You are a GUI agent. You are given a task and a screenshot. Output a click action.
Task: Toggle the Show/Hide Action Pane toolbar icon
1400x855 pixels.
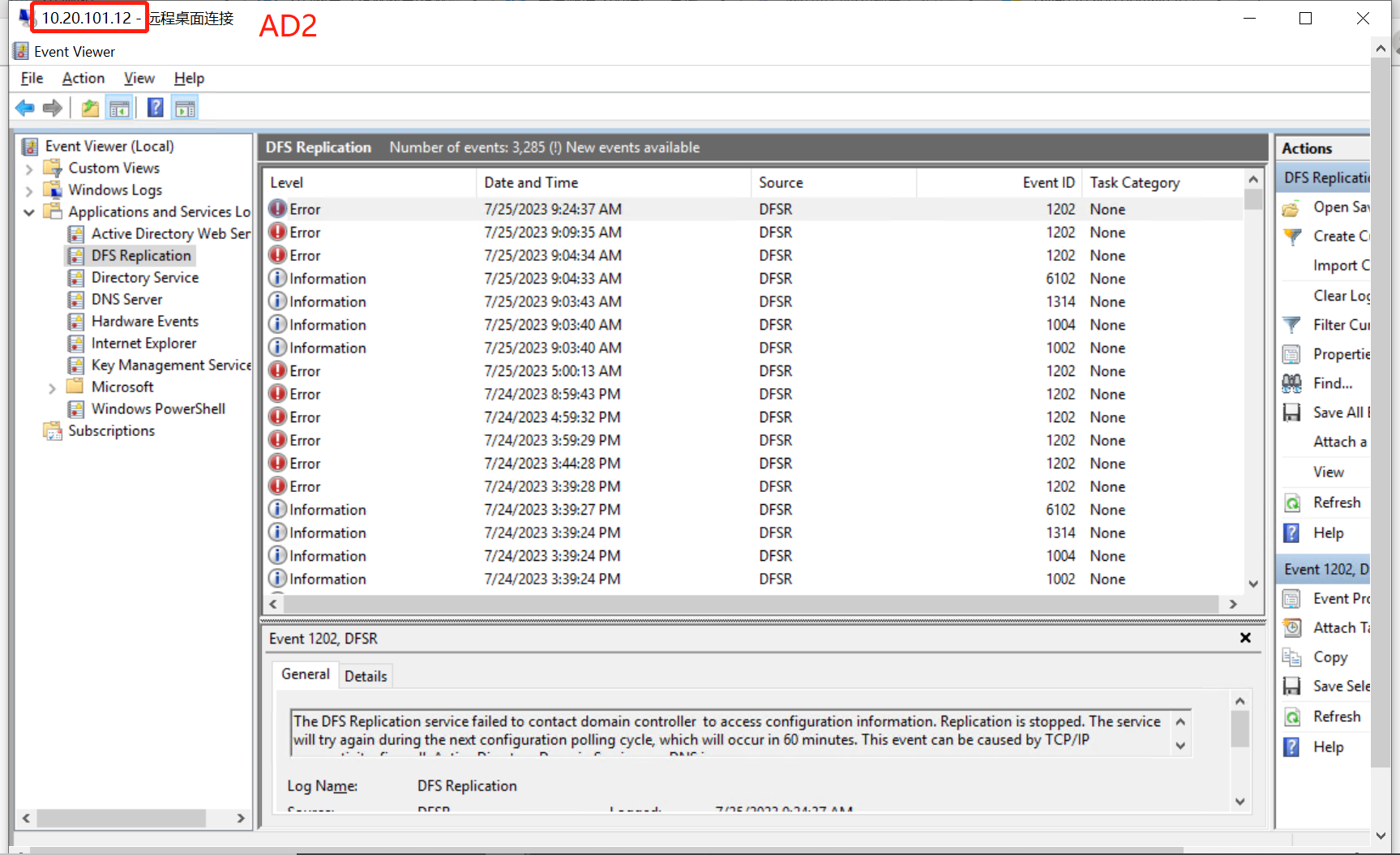click(185, 108)
